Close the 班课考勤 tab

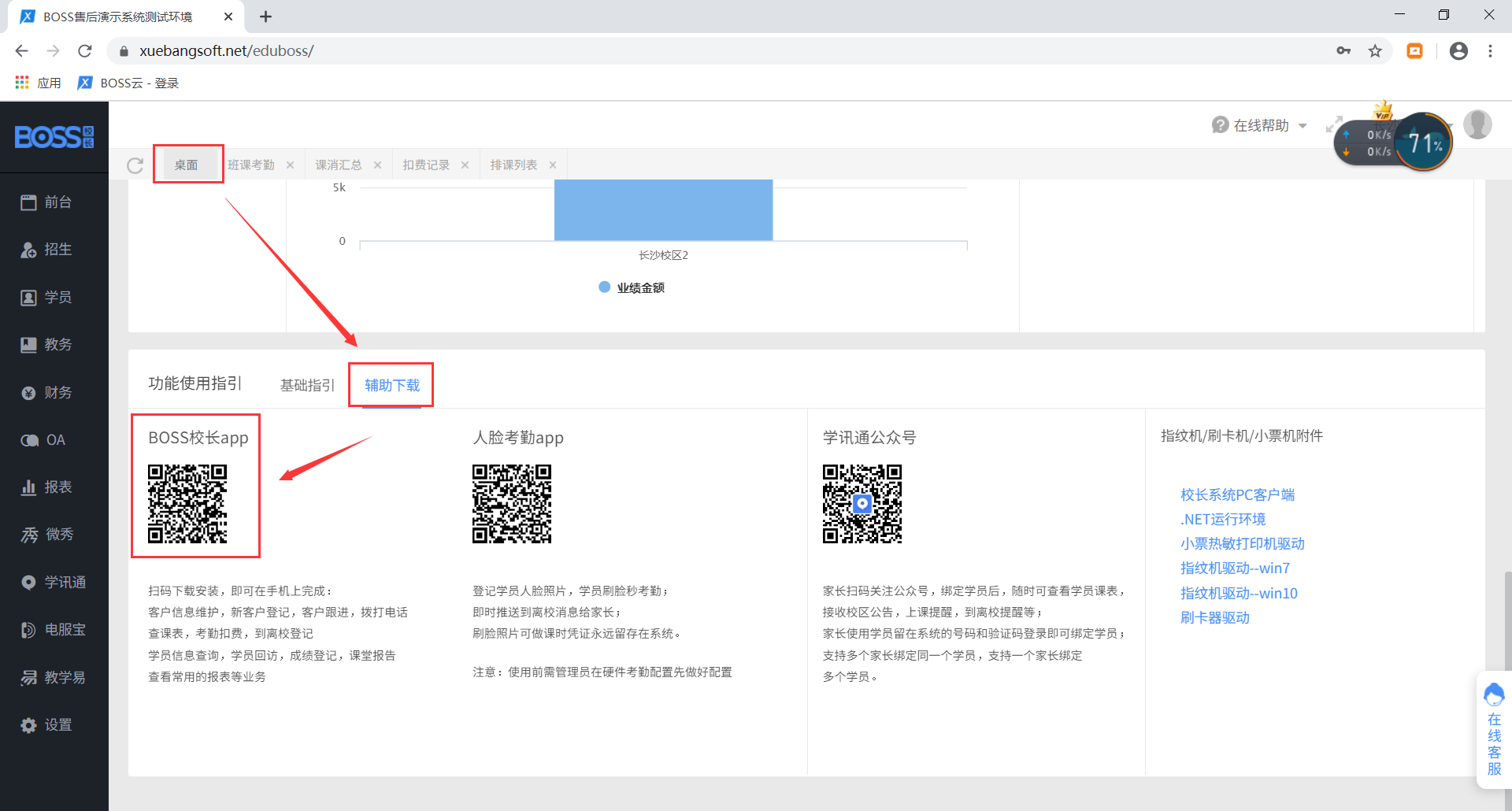290,165
